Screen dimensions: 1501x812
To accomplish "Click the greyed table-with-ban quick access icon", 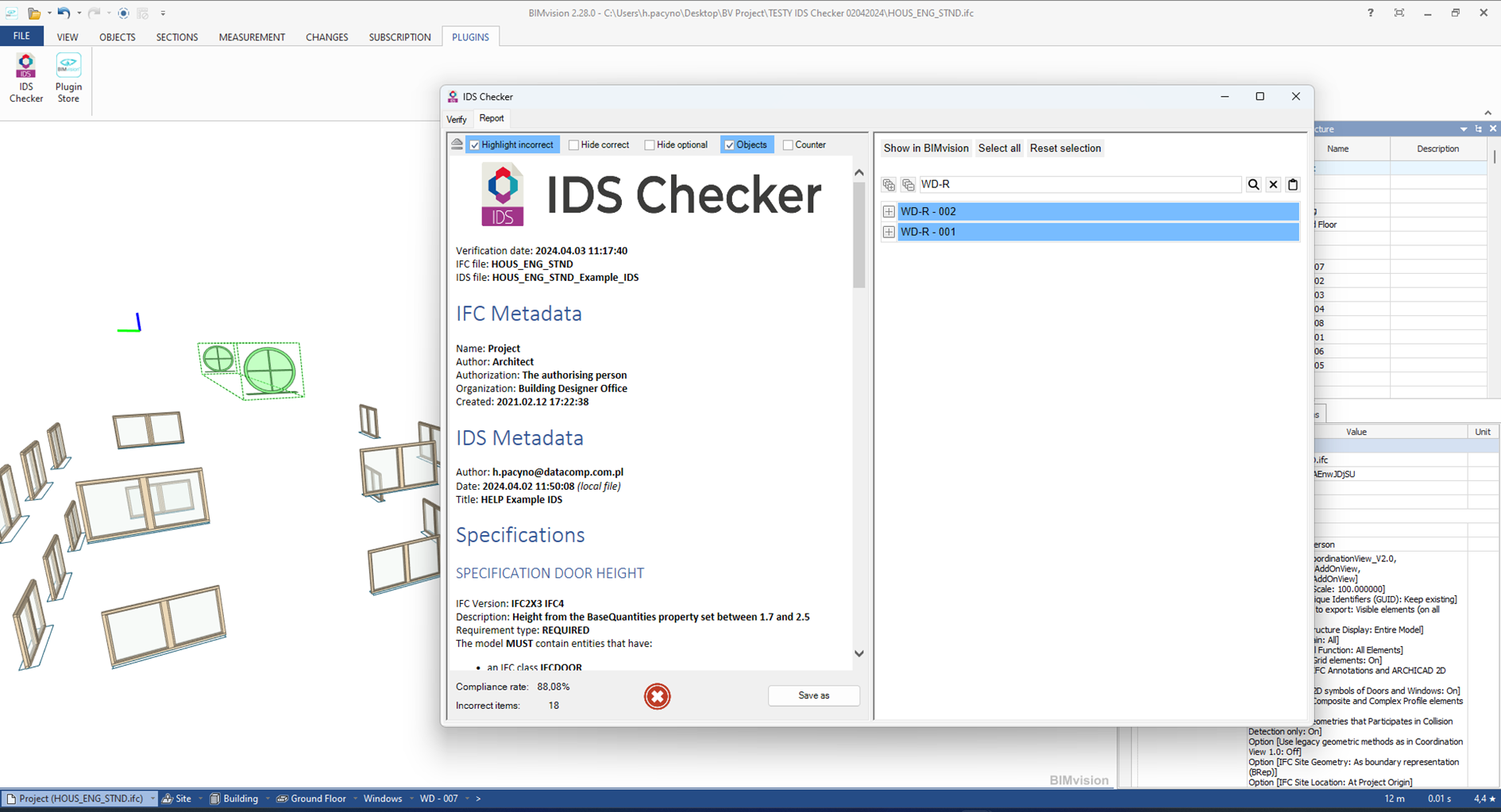I will [x=143, y=13].
